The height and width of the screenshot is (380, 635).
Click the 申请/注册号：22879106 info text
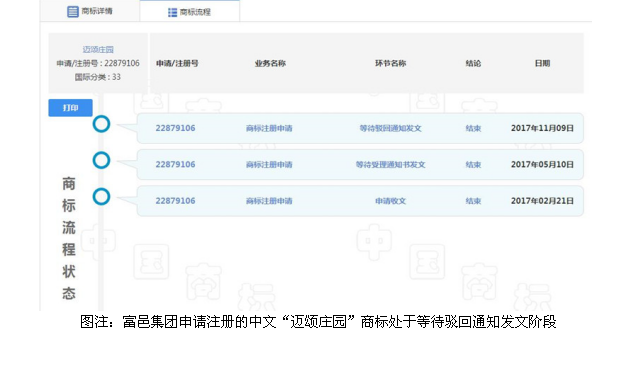[x=98, y=63]
